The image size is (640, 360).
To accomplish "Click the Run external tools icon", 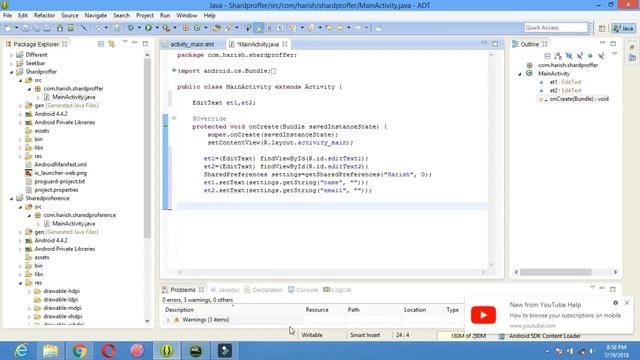I will (x=166, y=28).
